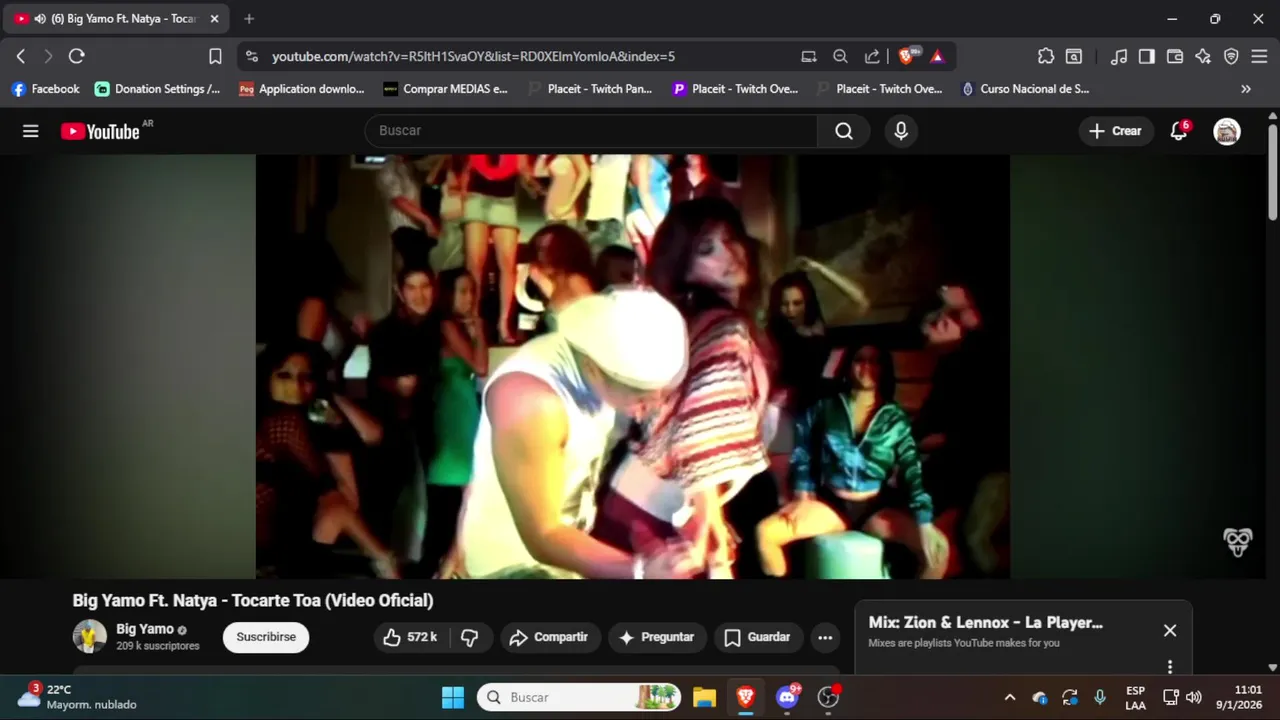1280x720 pixels.
Task: Open Brave Leo AI sparkle icon
Action: pyautogui.click(x=1203, y=56)
